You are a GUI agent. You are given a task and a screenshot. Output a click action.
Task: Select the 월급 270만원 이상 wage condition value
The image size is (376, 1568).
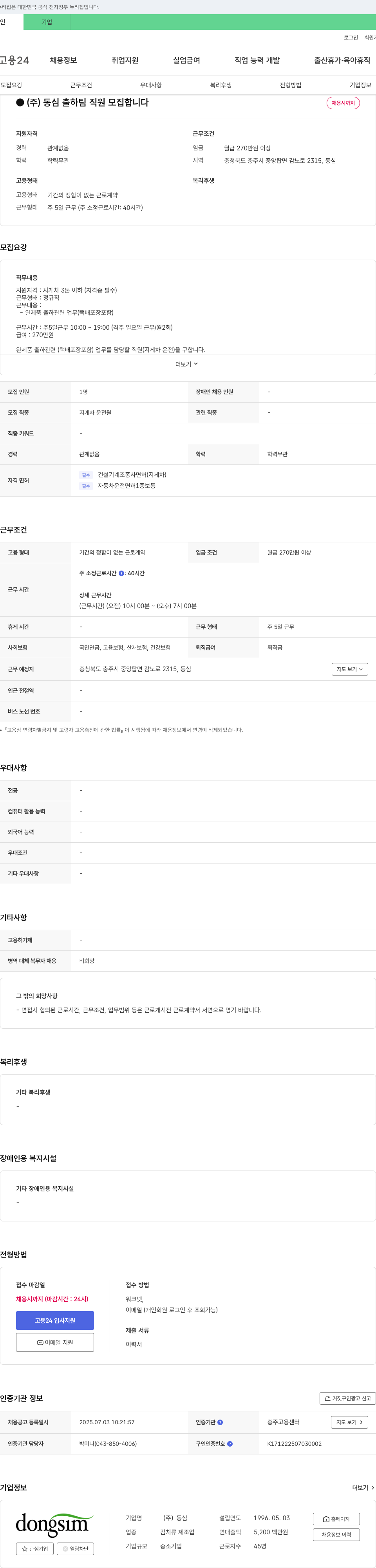[x=289, y=553]
